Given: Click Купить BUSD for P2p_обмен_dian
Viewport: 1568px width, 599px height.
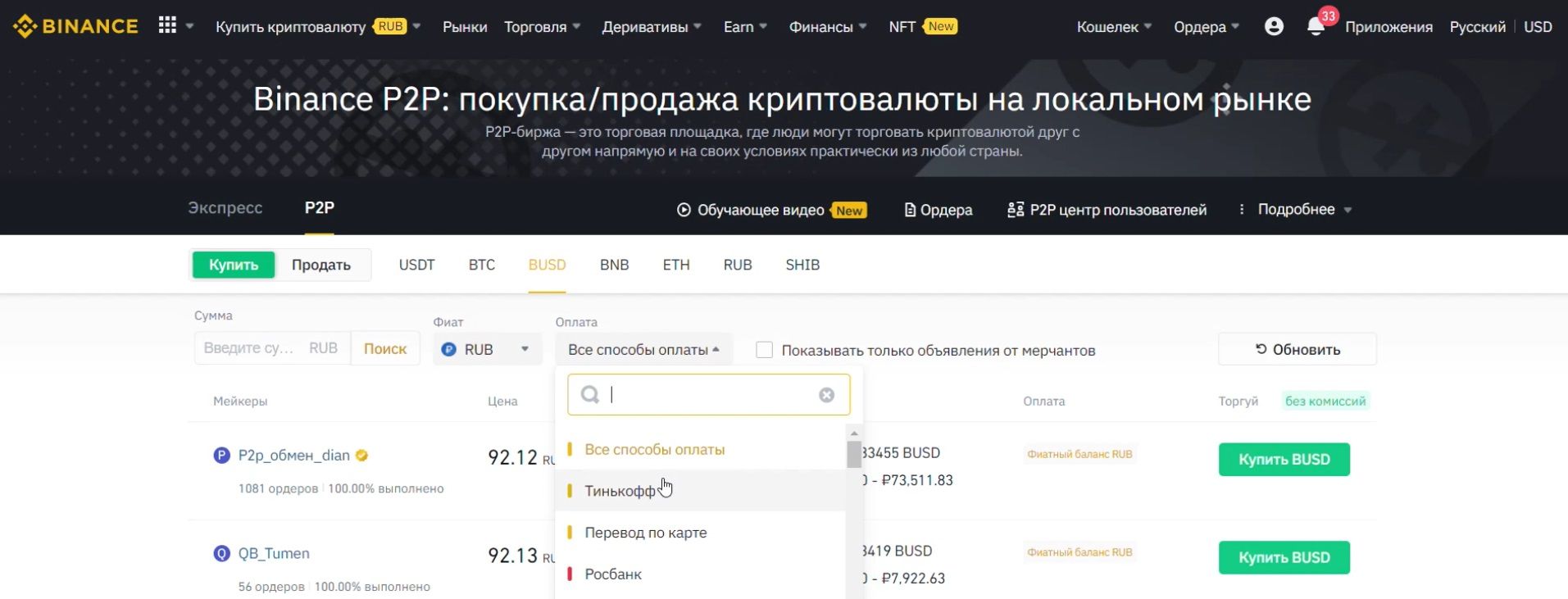Looking at the screenshot, I should click(1284, 460).
